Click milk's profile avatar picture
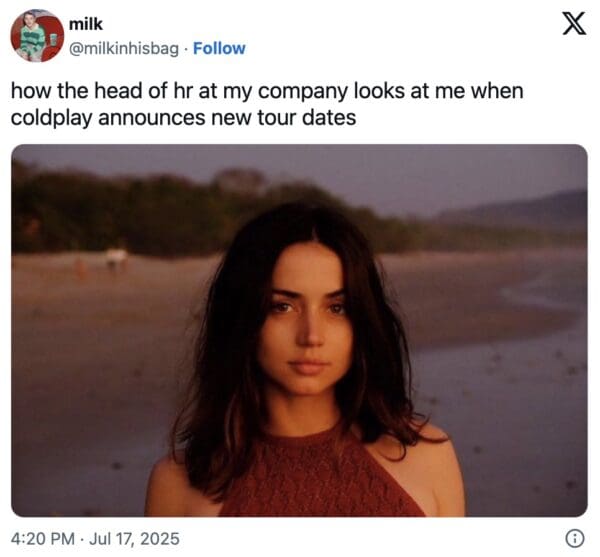The width and height of the screenshot is (600, 557). pyautogui.click(x=37, y=36)
